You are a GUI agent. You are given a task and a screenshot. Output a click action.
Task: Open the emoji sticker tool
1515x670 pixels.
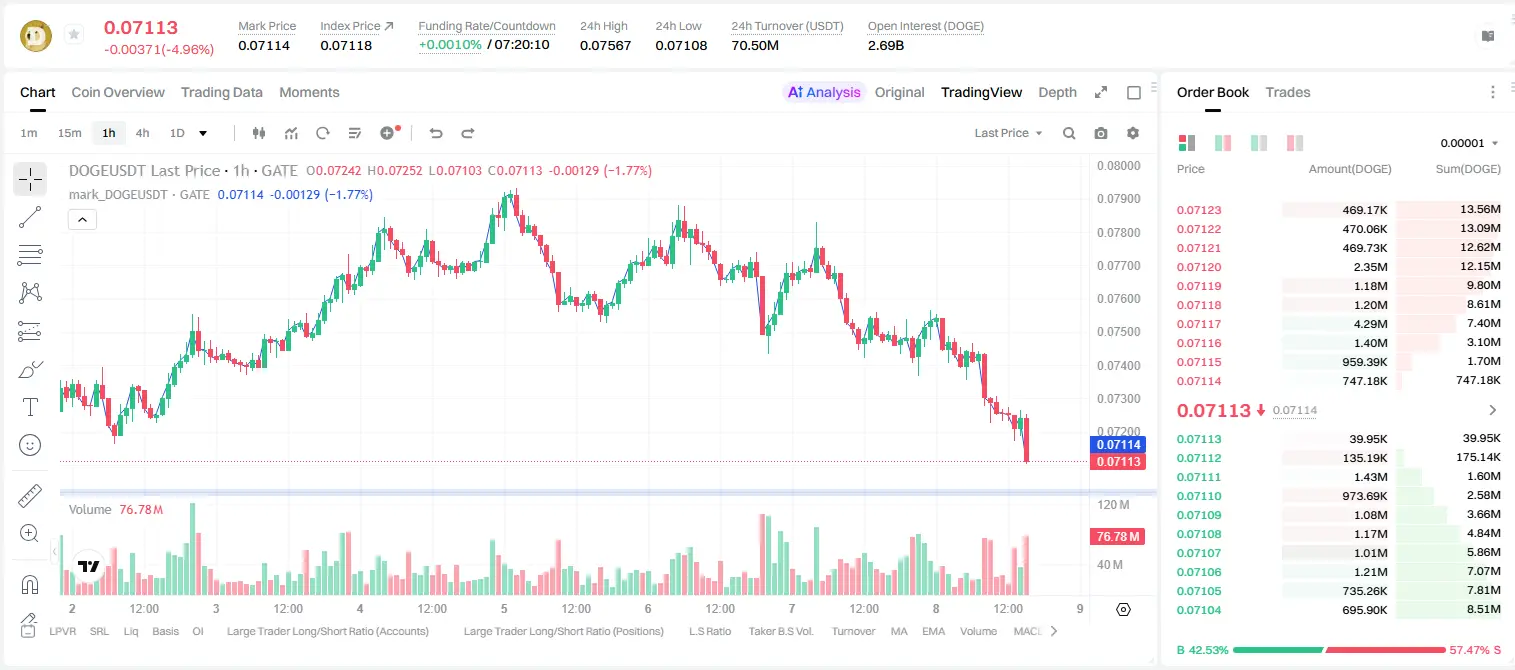tap(30, 445)
